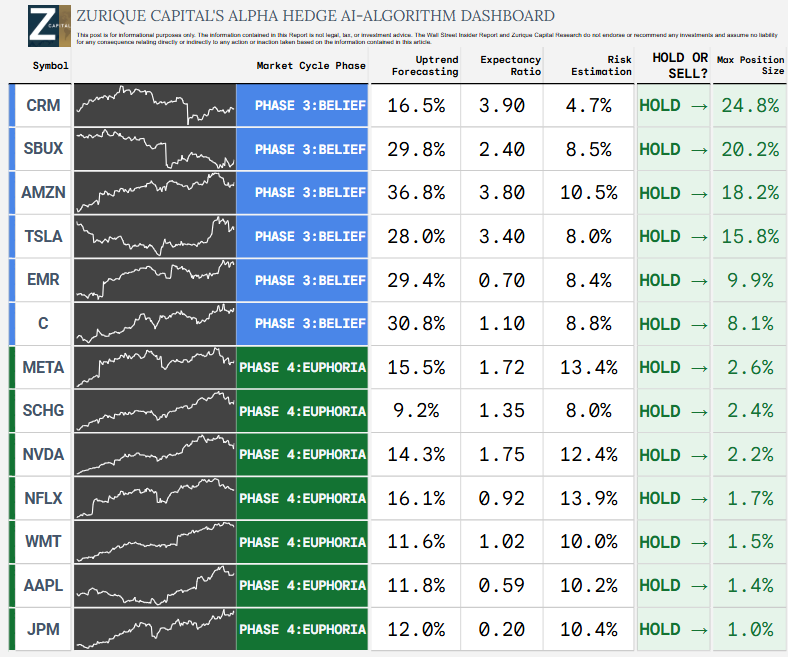The image size is (788, 657).
Task: Click AMZN's PHASE 3:BELIEF cell
Action: [x=302, y=193]
